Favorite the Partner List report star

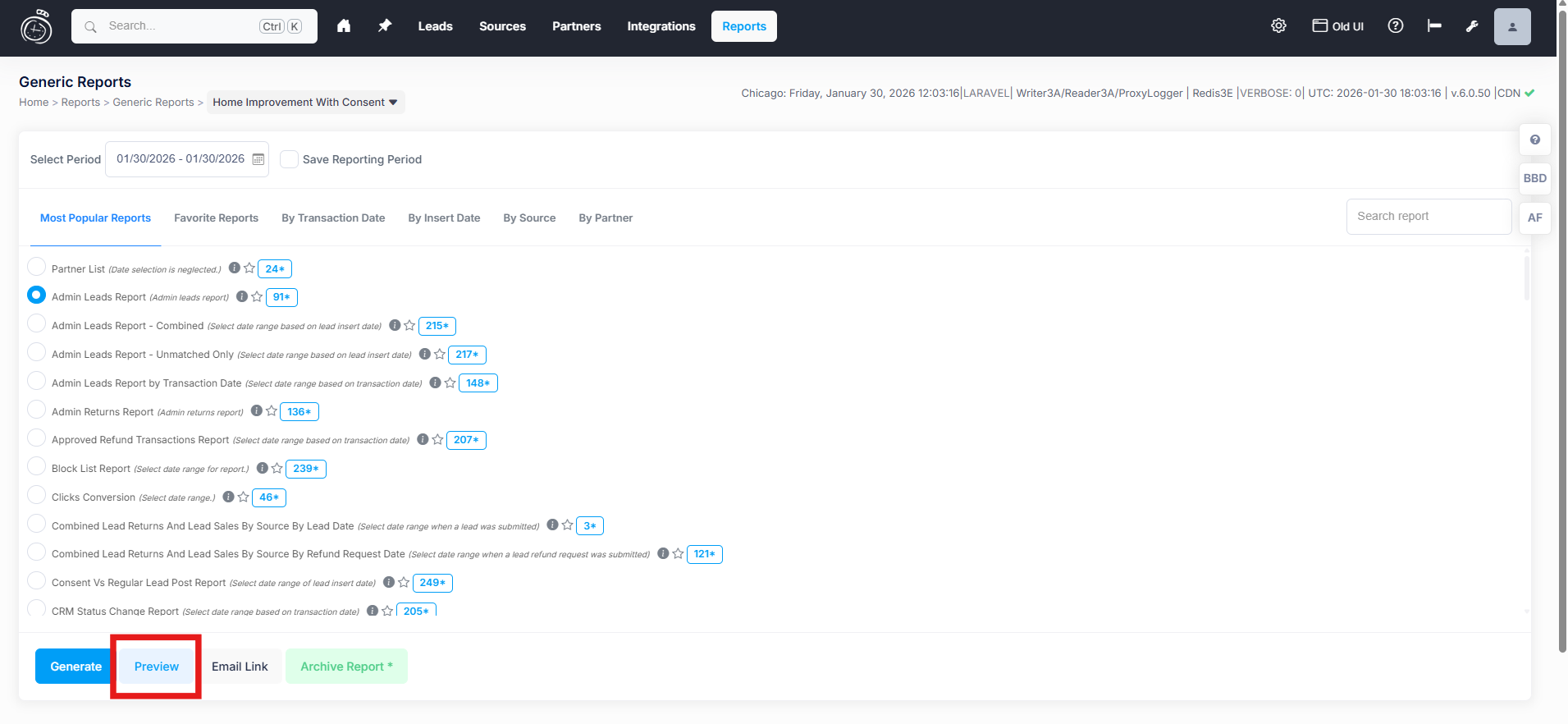point(249,268)
